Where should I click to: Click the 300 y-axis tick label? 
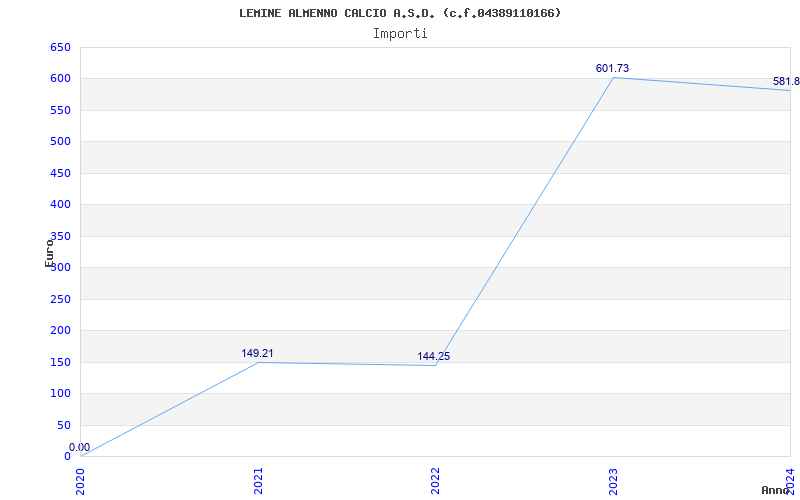pyautogui.click(x=60, y=267)
